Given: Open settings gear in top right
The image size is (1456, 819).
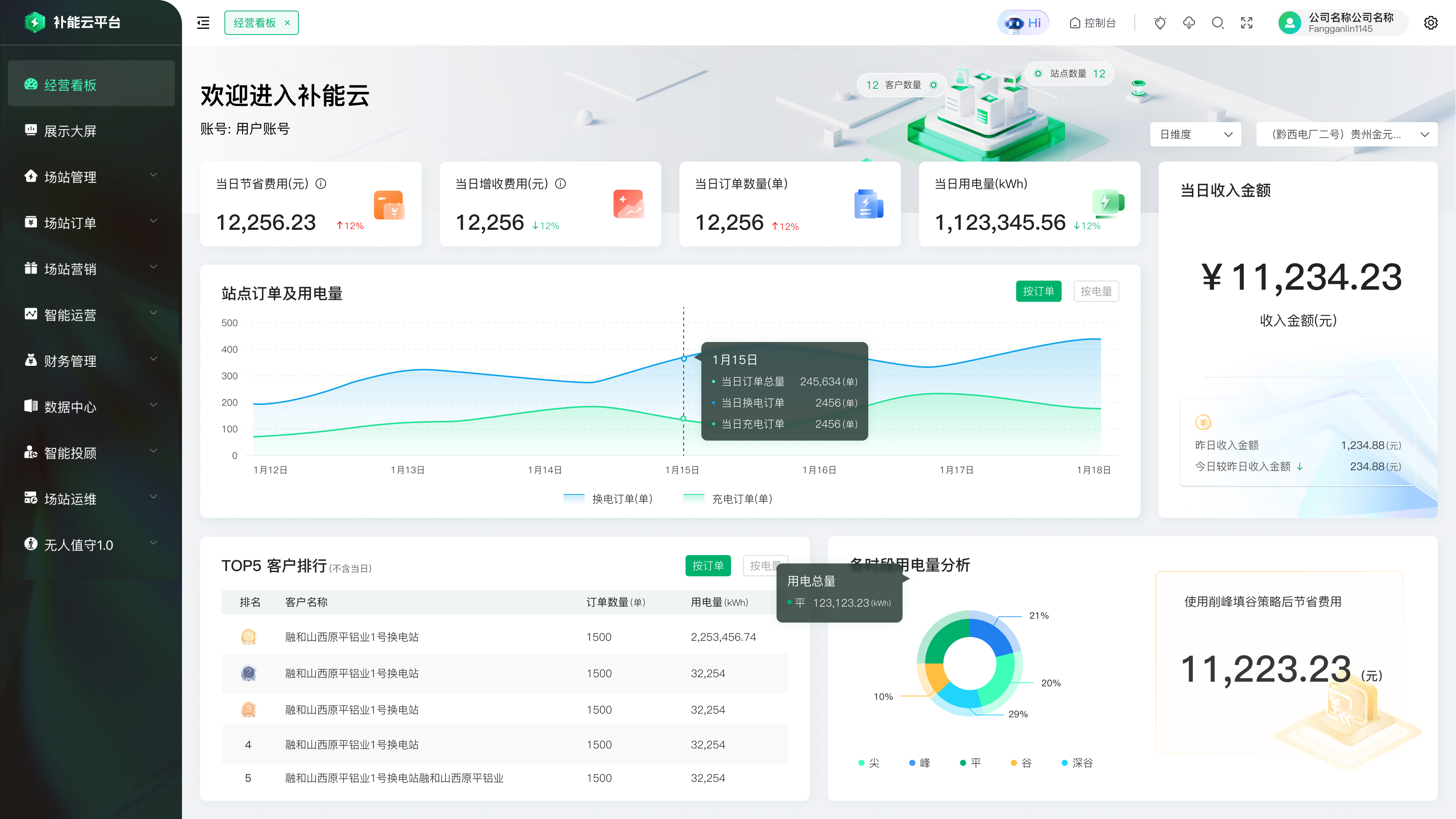Looking at the screenshot, I should [1431, 23].
